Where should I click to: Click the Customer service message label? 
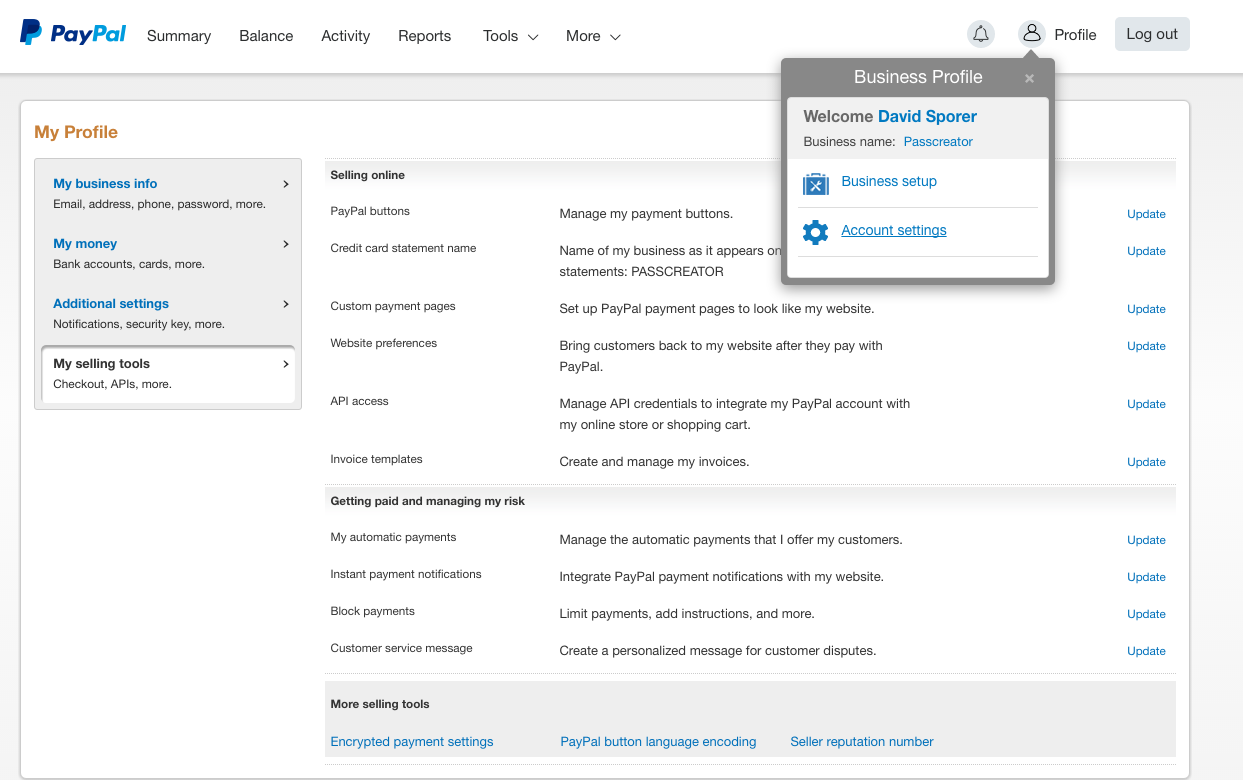pos(402,648)
